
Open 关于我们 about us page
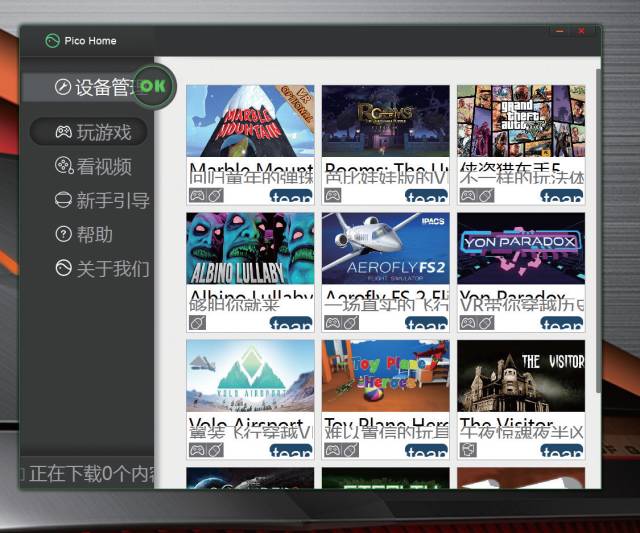[102, 269]
